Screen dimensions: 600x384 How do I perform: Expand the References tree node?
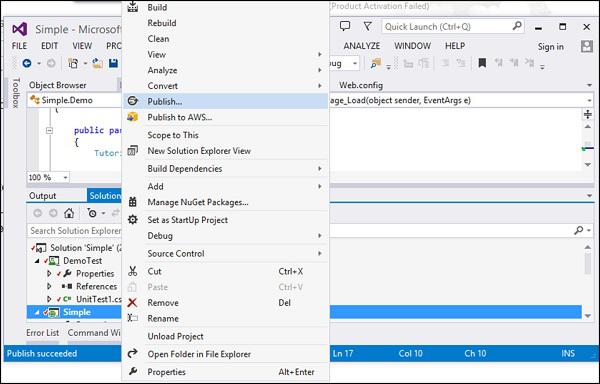(x=49, y=286)
